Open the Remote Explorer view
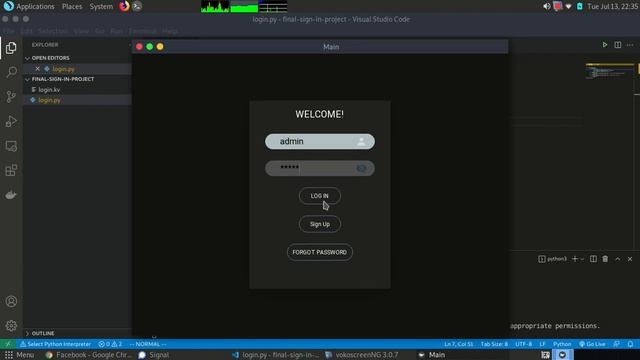Screen dimensions: 640x360 (11, 146)
